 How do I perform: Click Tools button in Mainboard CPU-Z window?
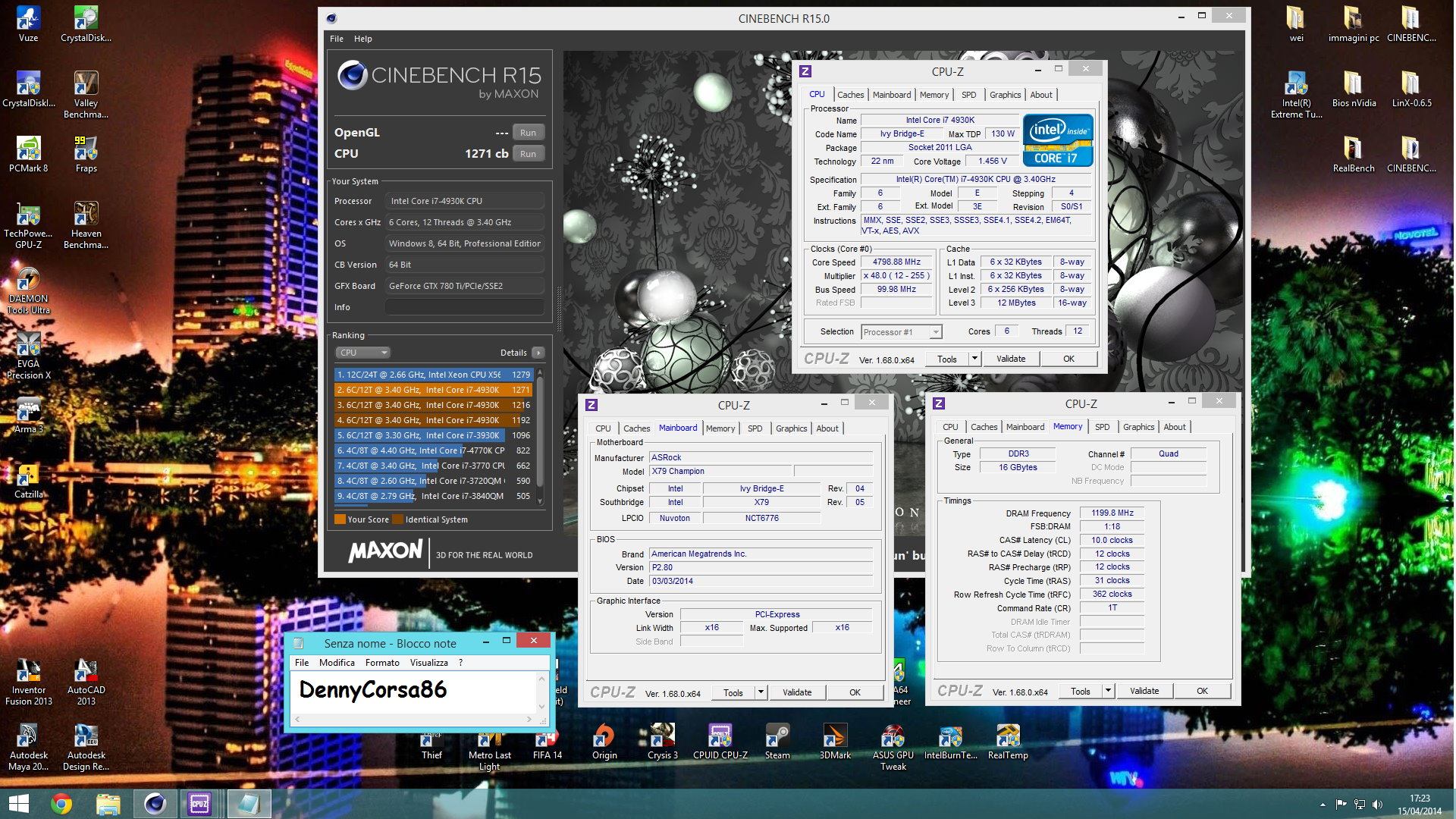tap(733, 692)
